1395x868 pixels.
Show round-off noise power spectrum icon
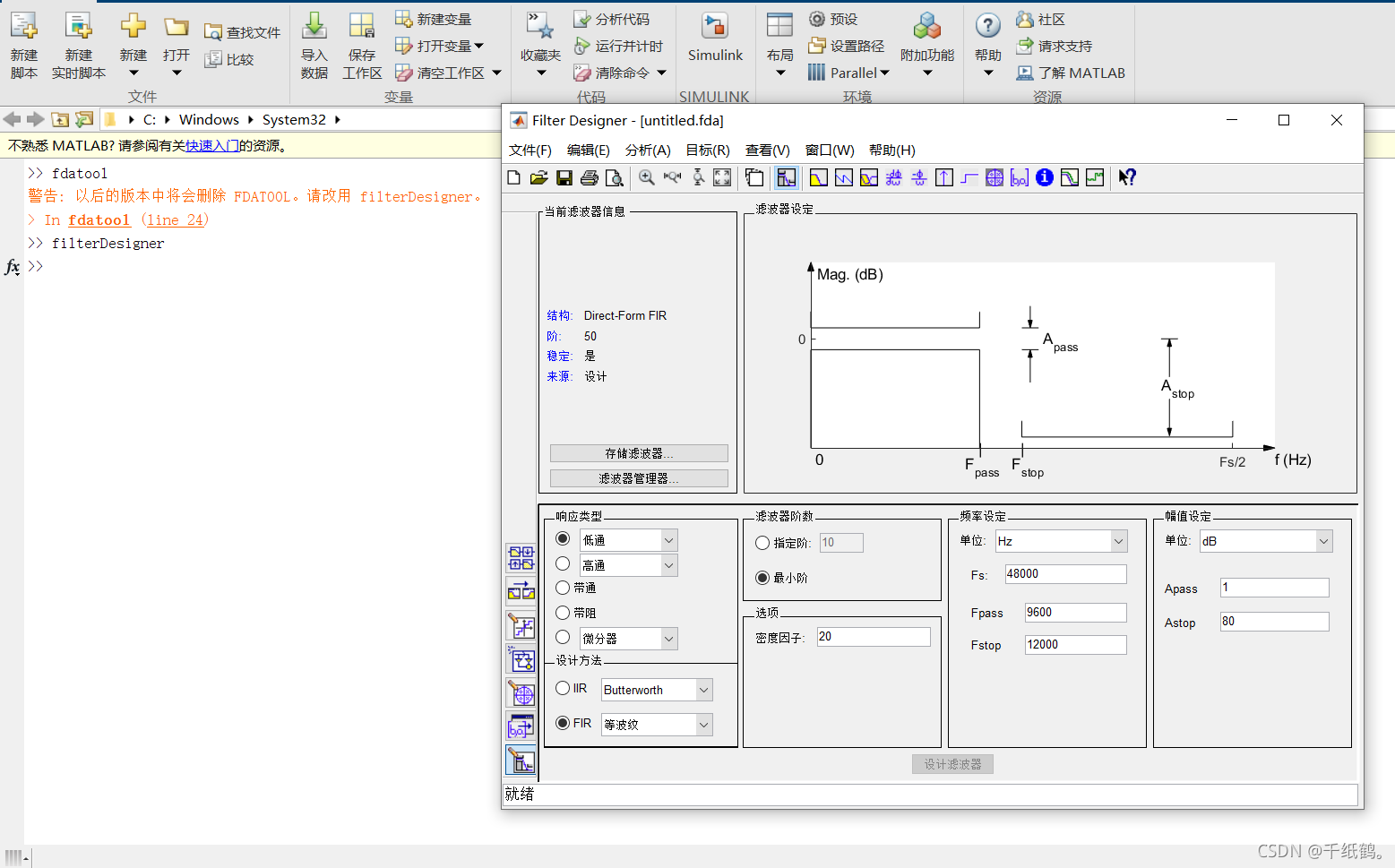[1095, 177]
